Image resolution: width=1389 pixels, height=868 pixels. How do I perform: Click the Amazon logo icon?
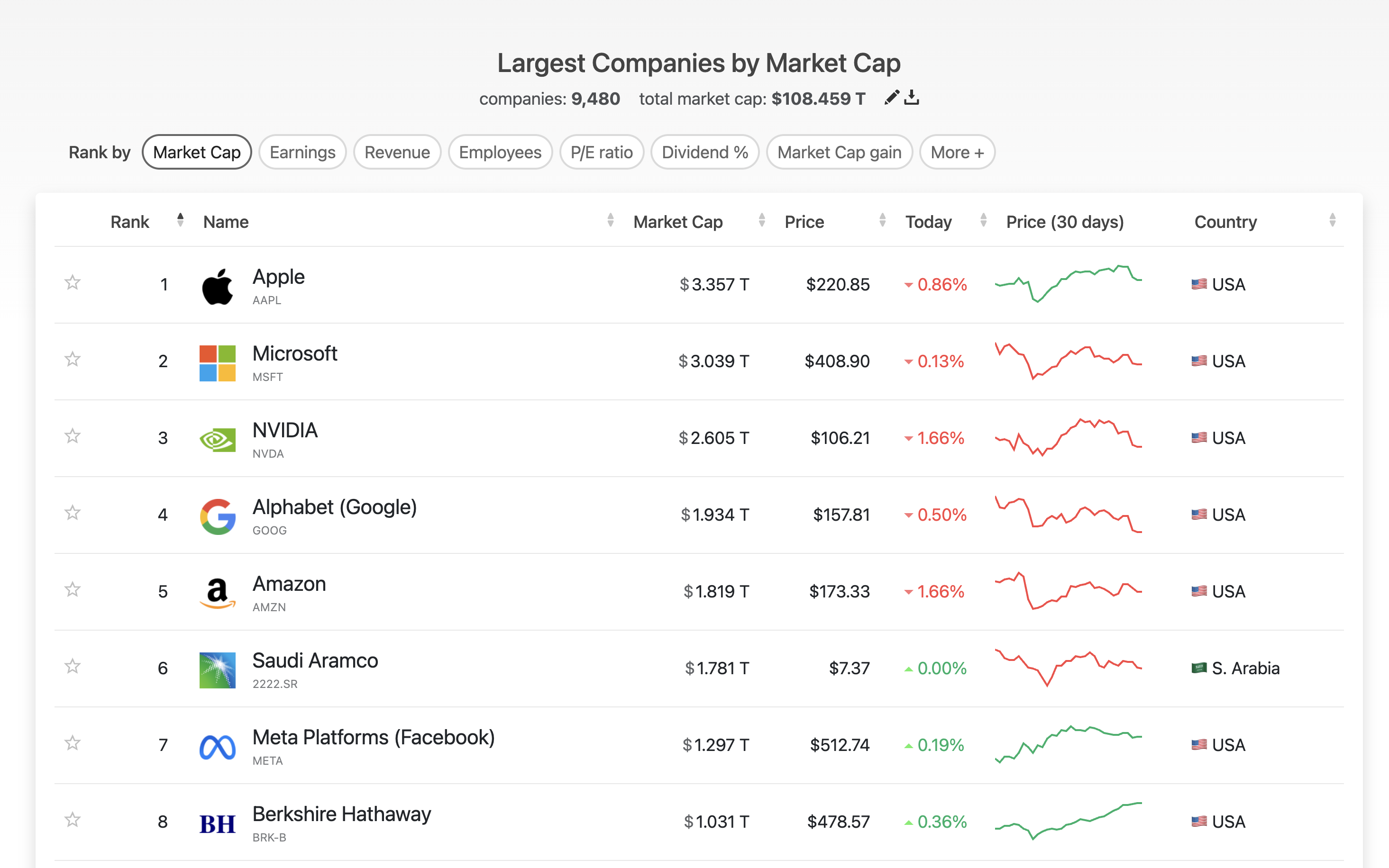[217, 593]
